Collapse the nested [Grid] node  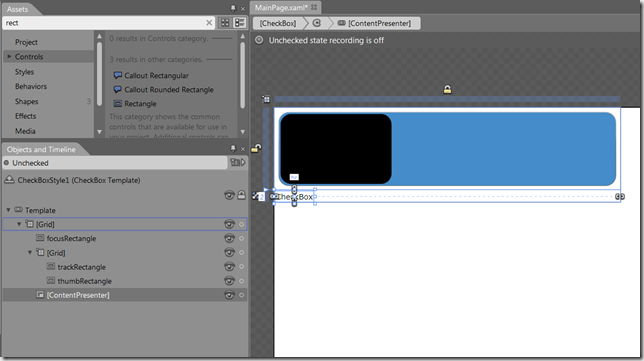pos(30,253)
